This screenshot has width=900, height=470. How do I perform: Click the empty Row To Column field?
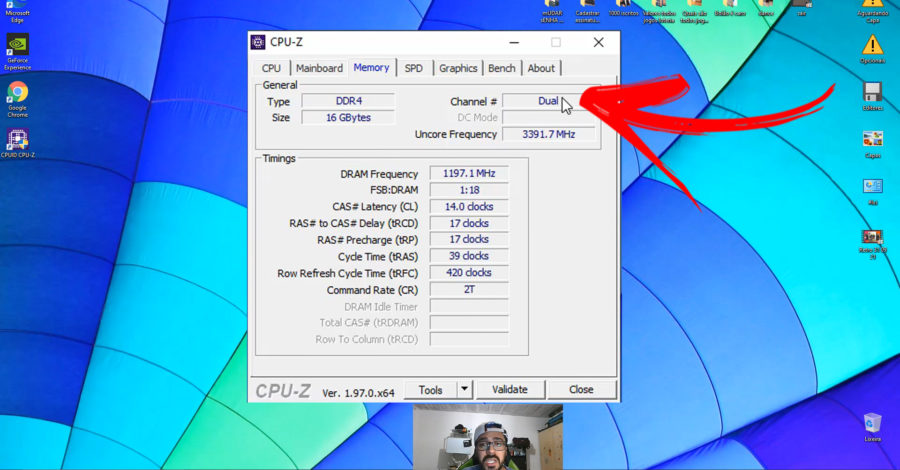tap(469, 339)
